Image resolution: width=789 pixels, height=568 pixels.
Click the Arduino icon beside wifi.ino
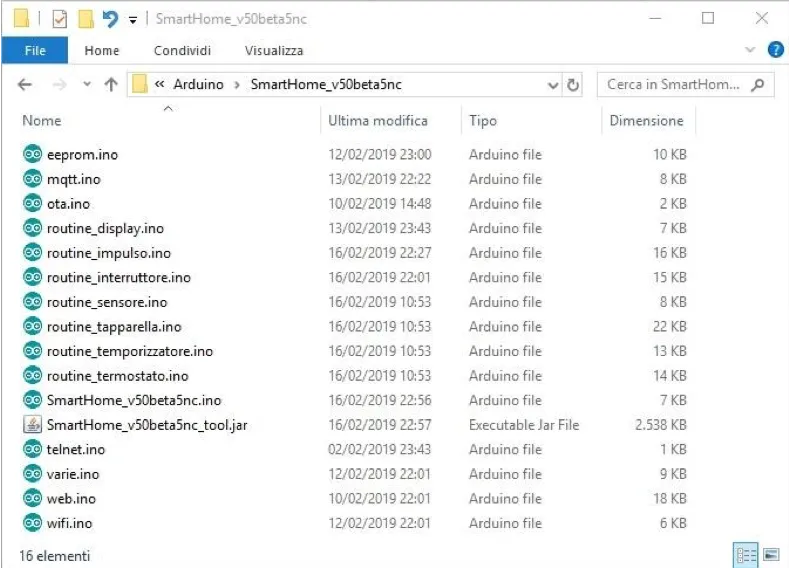coord(33,523)
